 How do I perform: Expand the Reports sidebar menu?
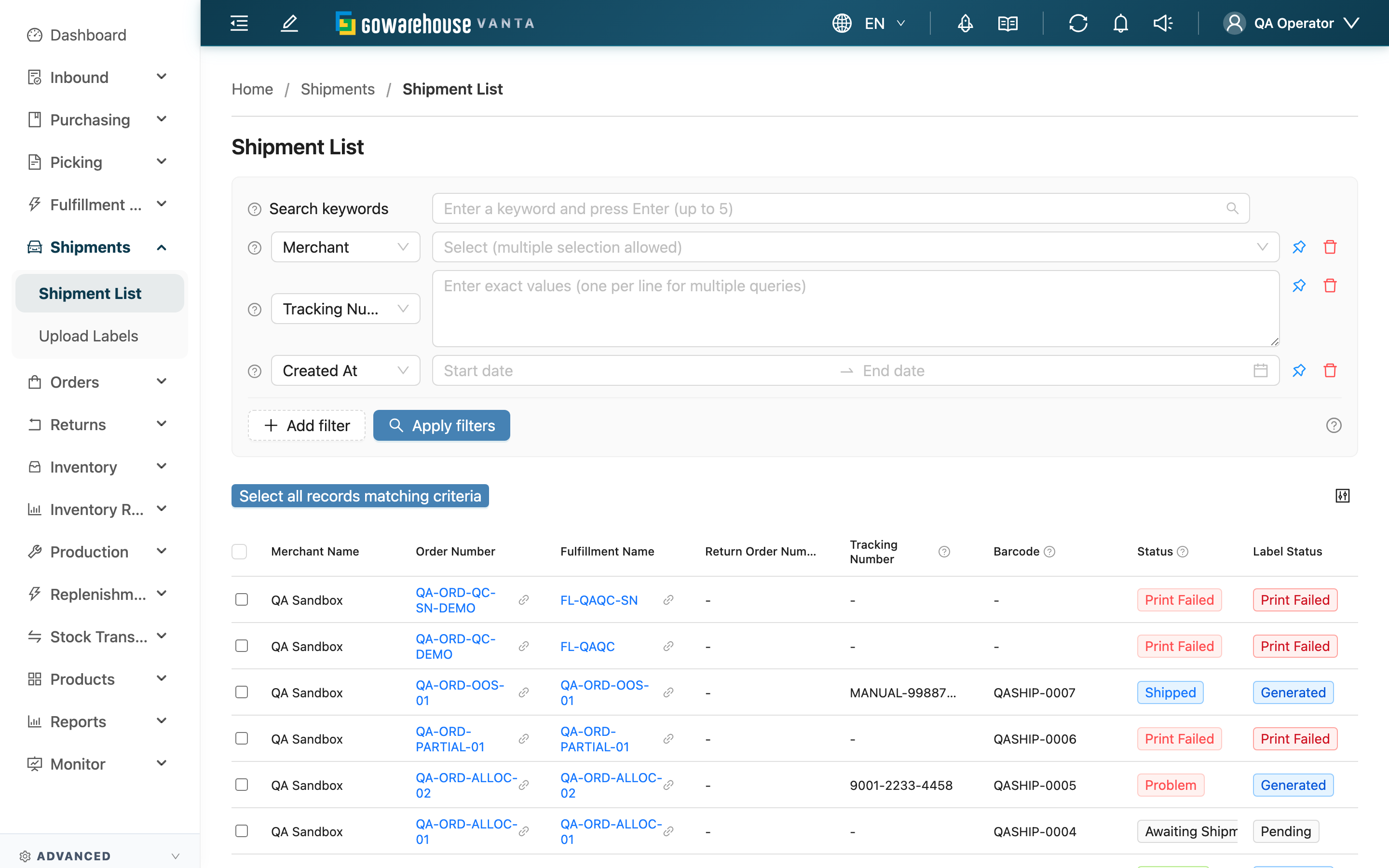click(x=100, y=721)
